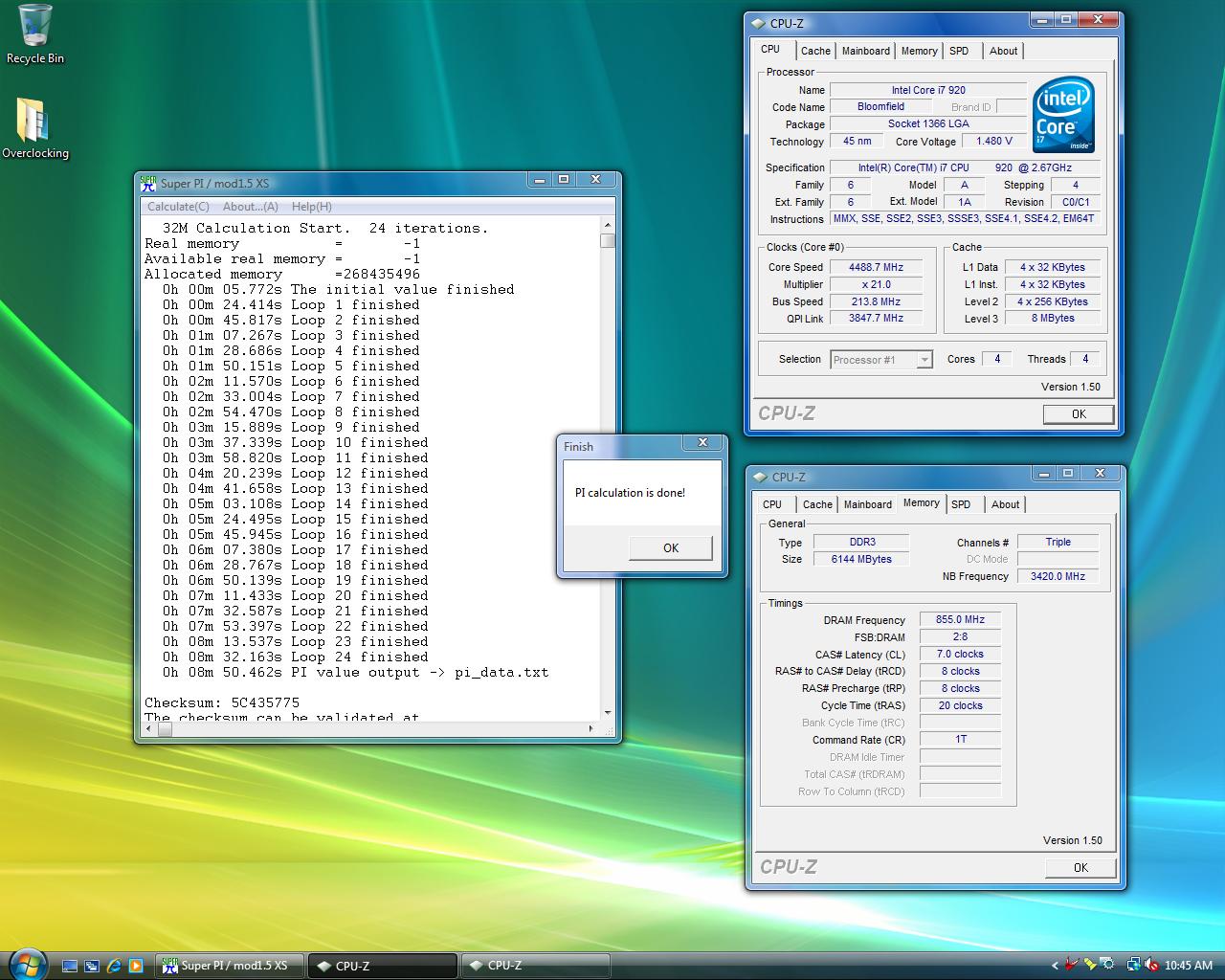
Task: Click the first CPU-Z taskbar button
Action: [x=382, y=966]
